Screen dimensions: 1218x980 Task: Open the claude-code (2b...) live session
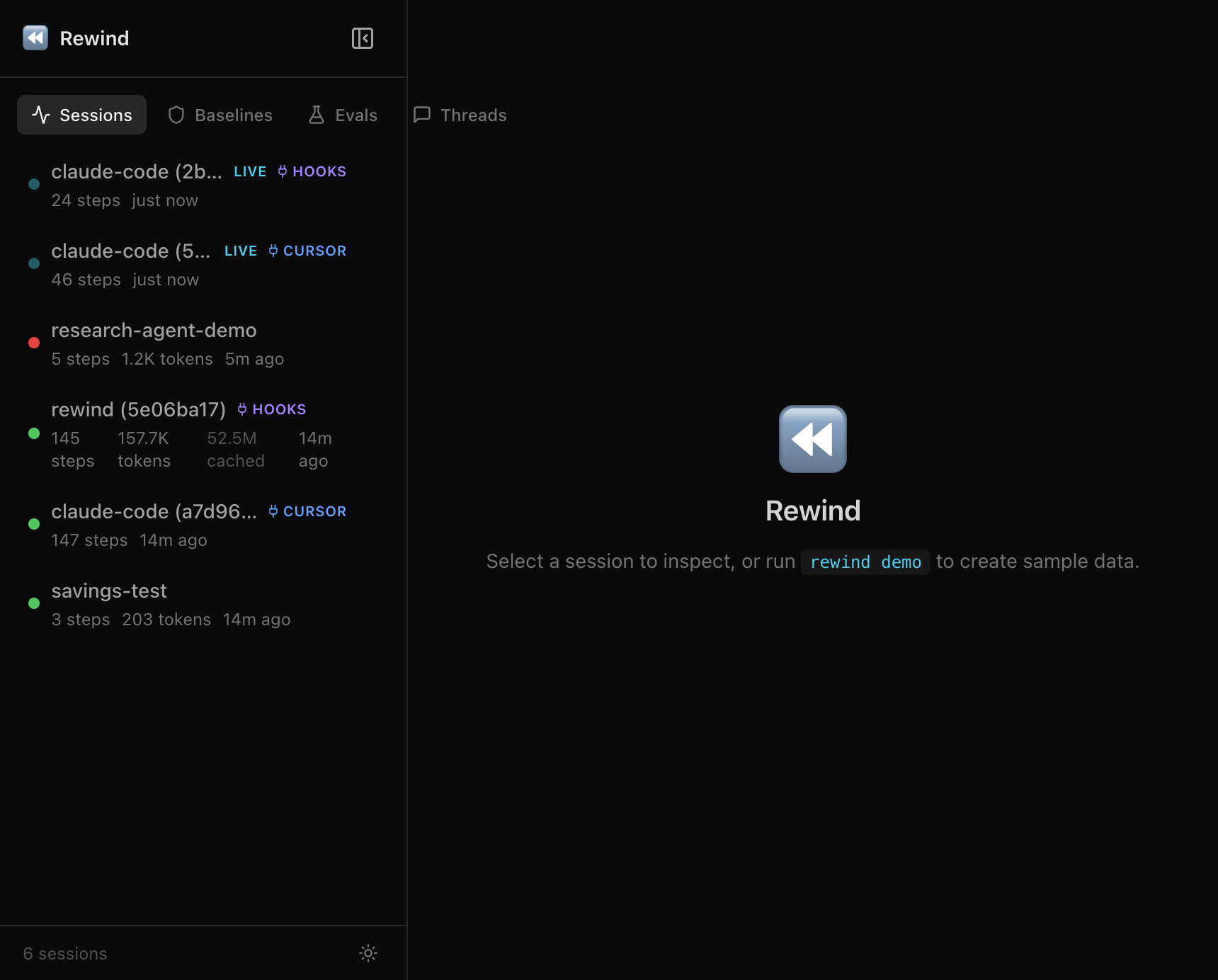[136, 172]
